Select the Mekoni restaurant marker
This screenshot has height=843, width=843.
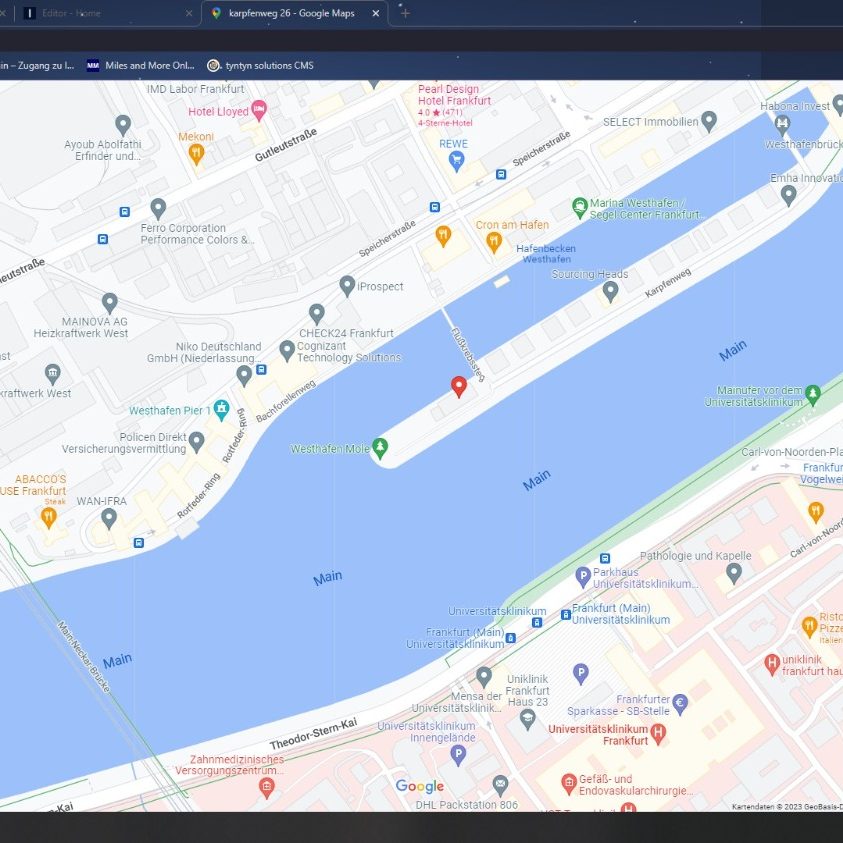click(x=196, y=154)
